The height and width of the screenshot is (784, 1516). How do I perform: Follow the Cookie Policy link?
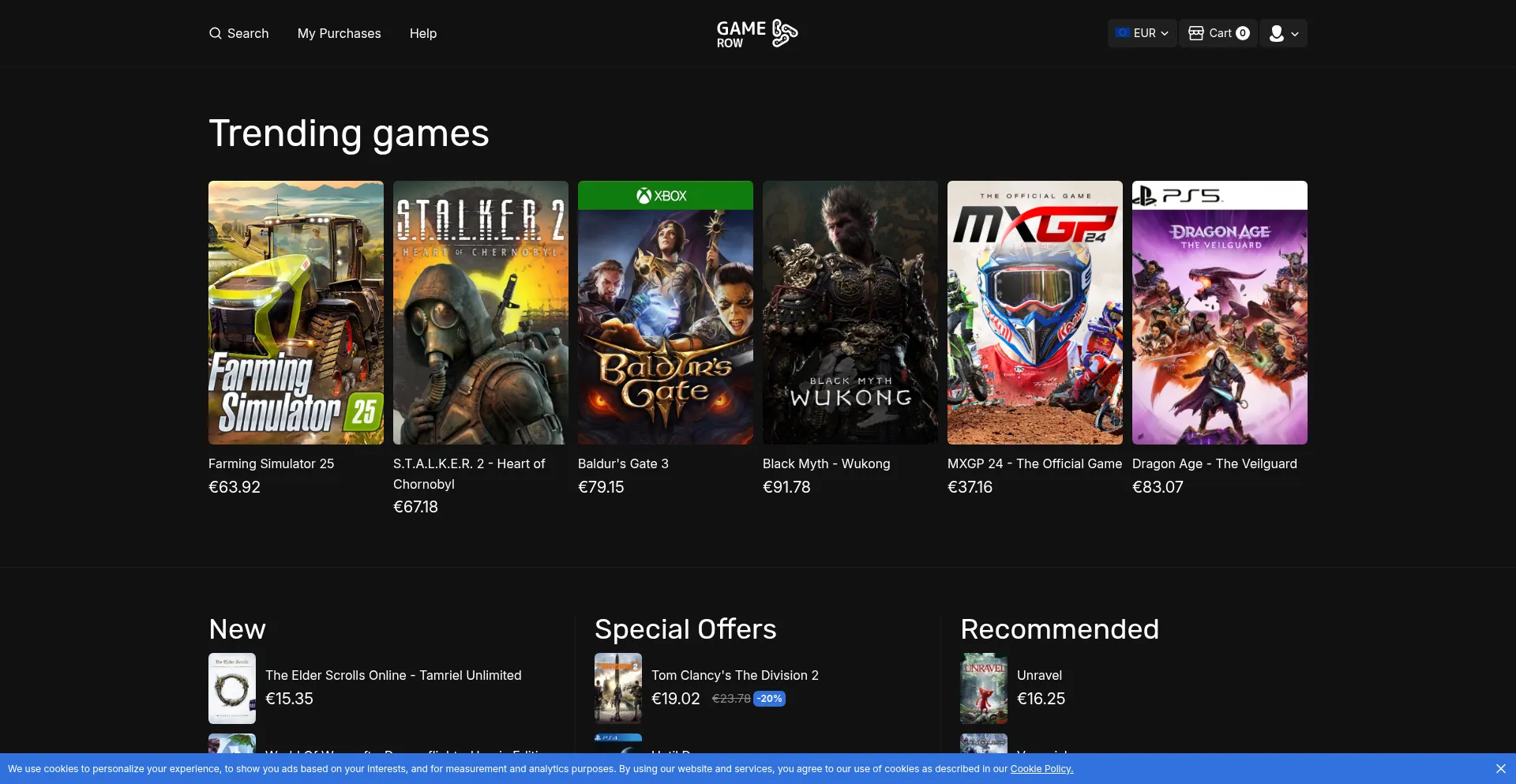pos(1041,769)
